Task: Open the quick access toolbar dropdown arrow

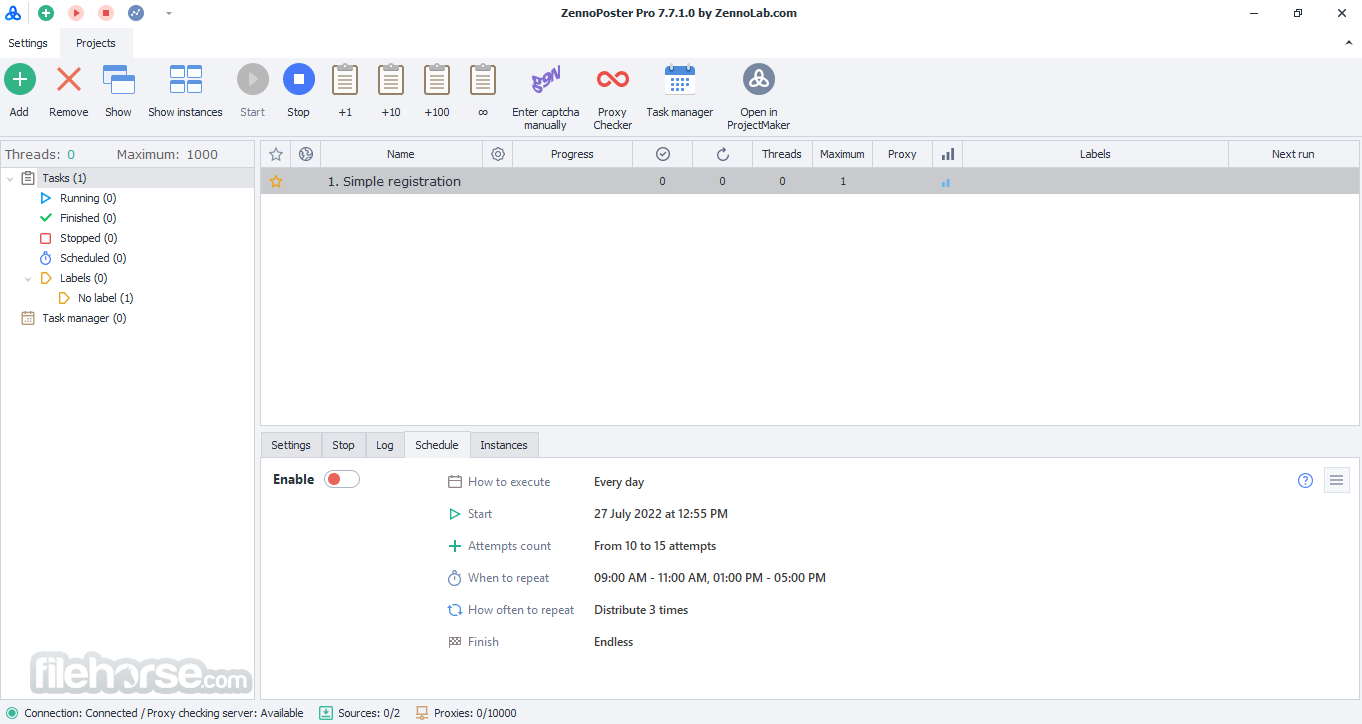Action: tap(169, 14)
